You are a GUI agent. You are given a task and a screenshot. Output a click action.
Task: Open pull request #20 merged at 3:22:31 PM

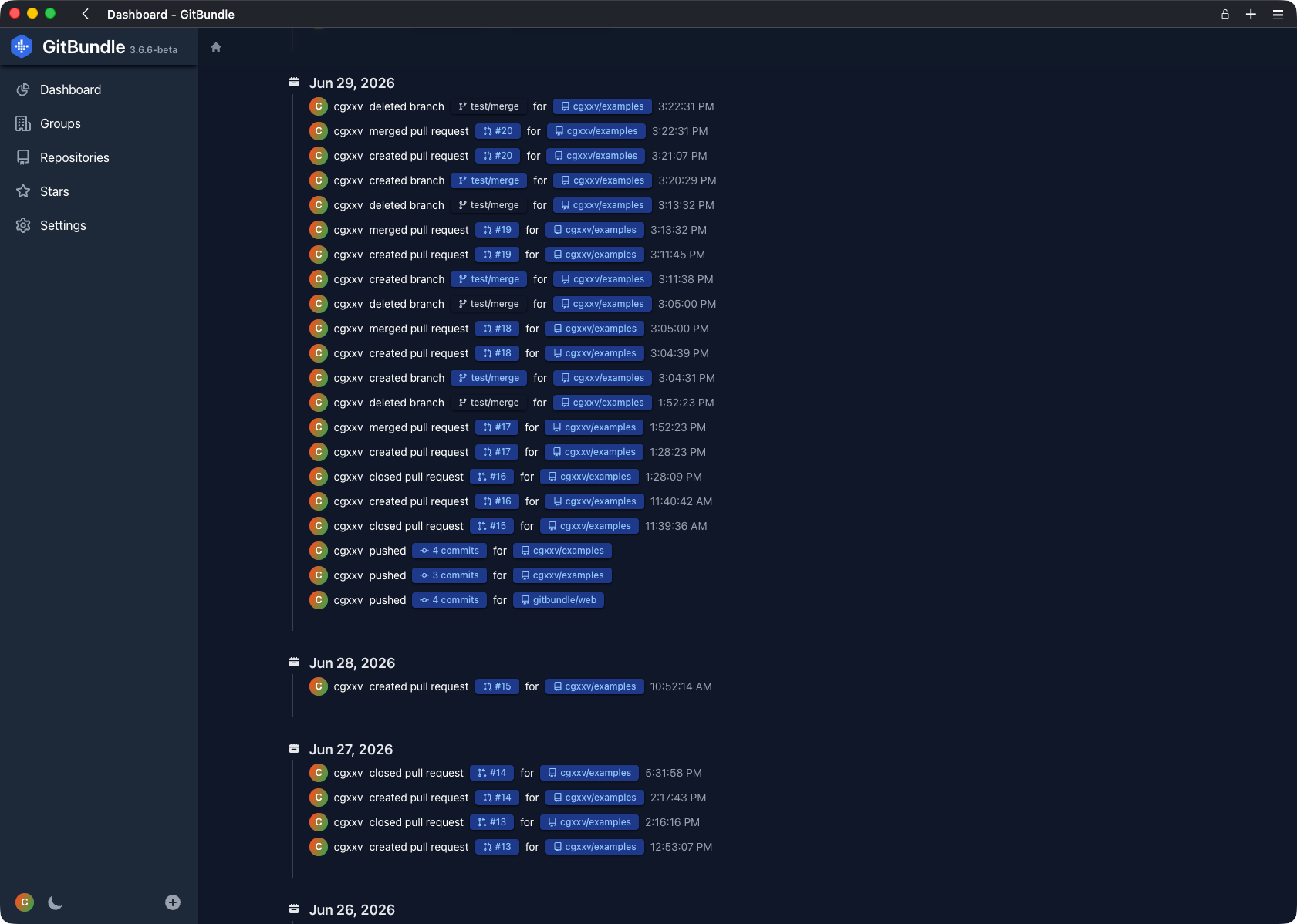(498, 131)
